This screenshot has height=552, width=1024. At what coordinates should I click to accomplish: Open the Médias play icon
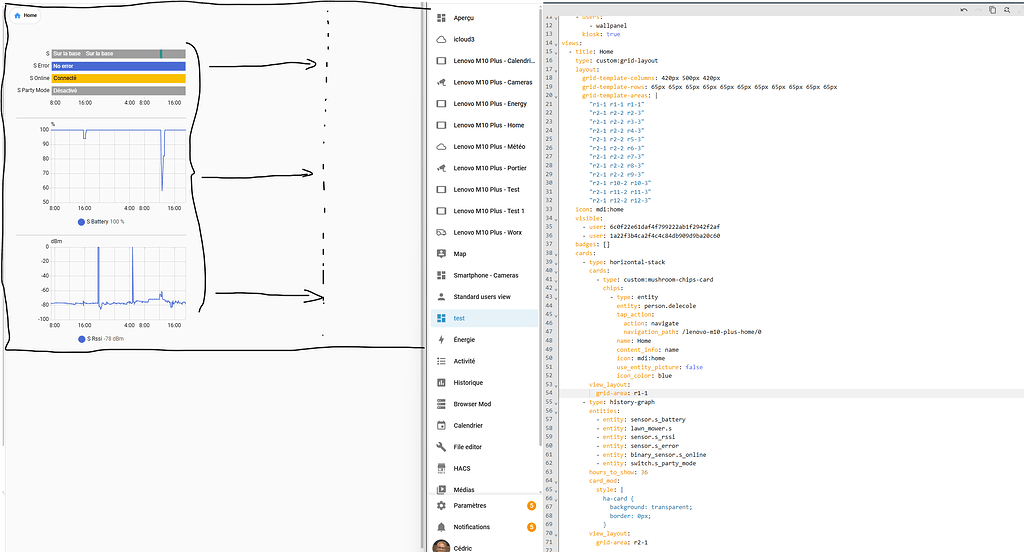coord(441,489)
